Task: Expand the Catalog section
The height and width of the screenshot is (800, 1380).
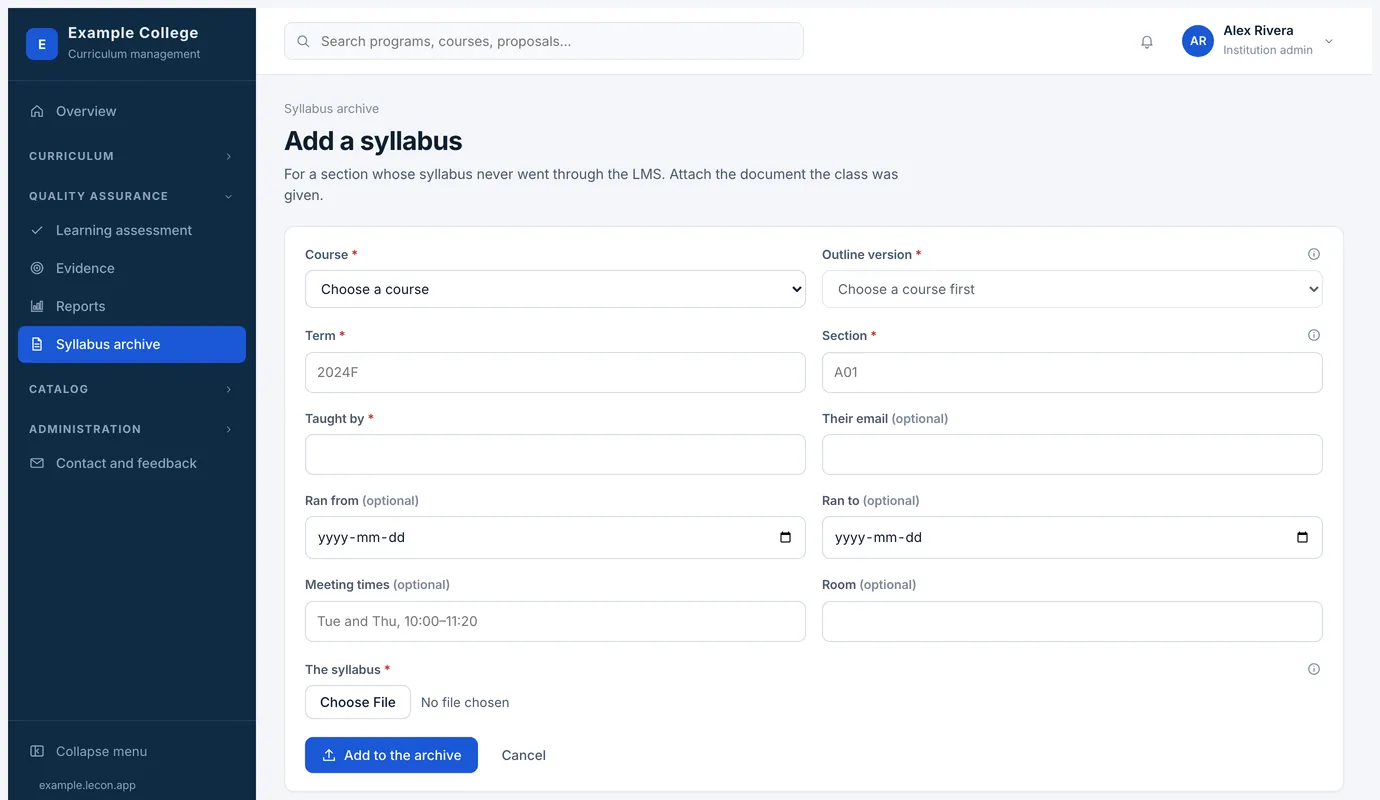Action: tap(131, 389)
